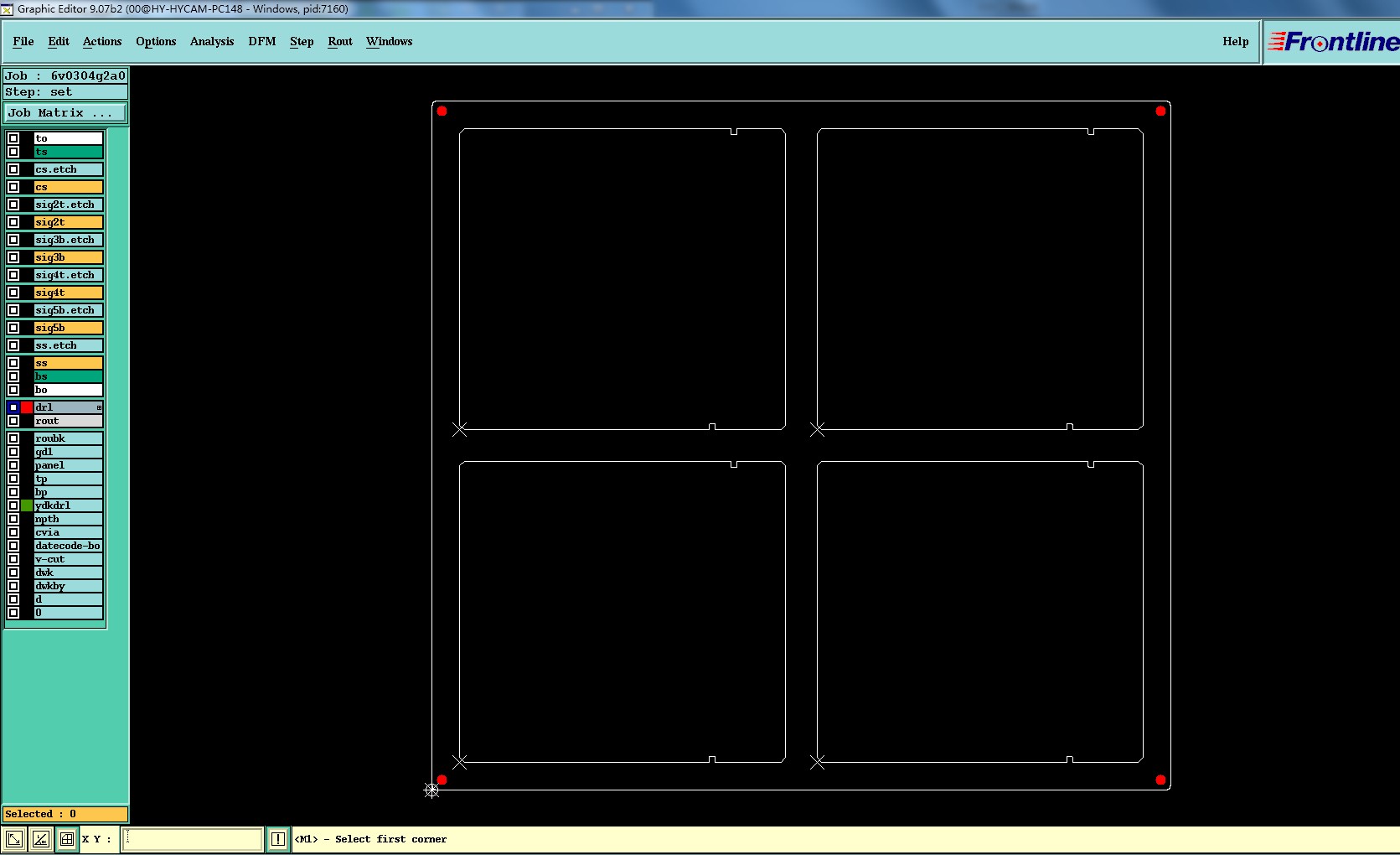Select the dwk layer name
This screenshot has height=855, width=1400.
(x=69, y=573)
